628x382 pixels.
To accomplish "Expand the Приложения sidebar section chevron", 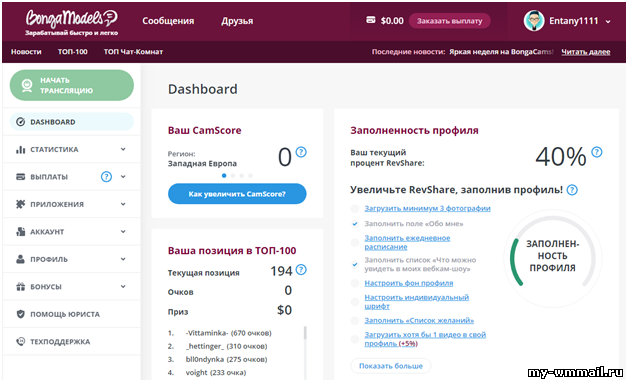I will (123, 204).
